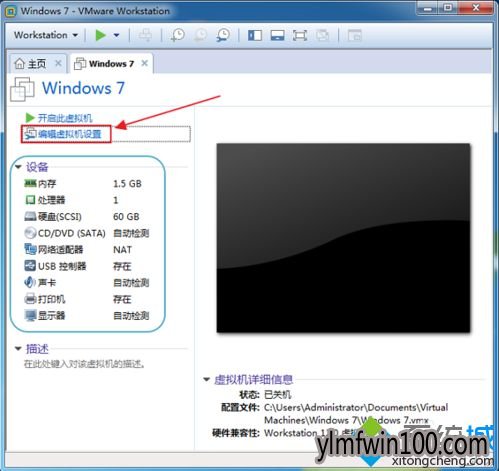Open the Workstation menu
Image resolution: width=499 pixels, height=471 pixels.
pyautogui.click(x=46, y=35)
